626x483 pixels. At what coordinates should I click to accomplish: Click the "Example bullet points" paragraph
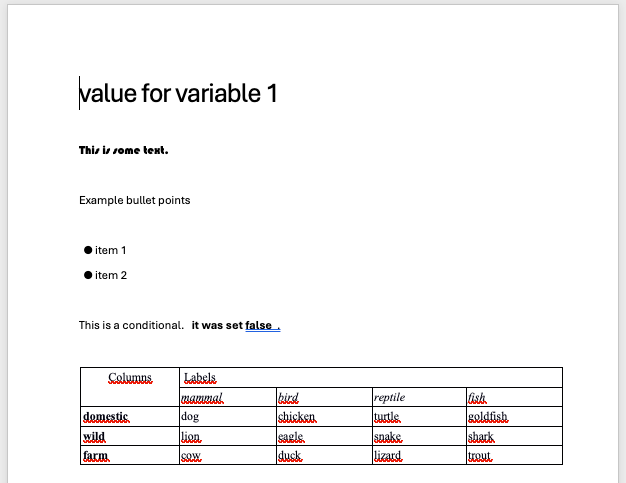point(134,200)
